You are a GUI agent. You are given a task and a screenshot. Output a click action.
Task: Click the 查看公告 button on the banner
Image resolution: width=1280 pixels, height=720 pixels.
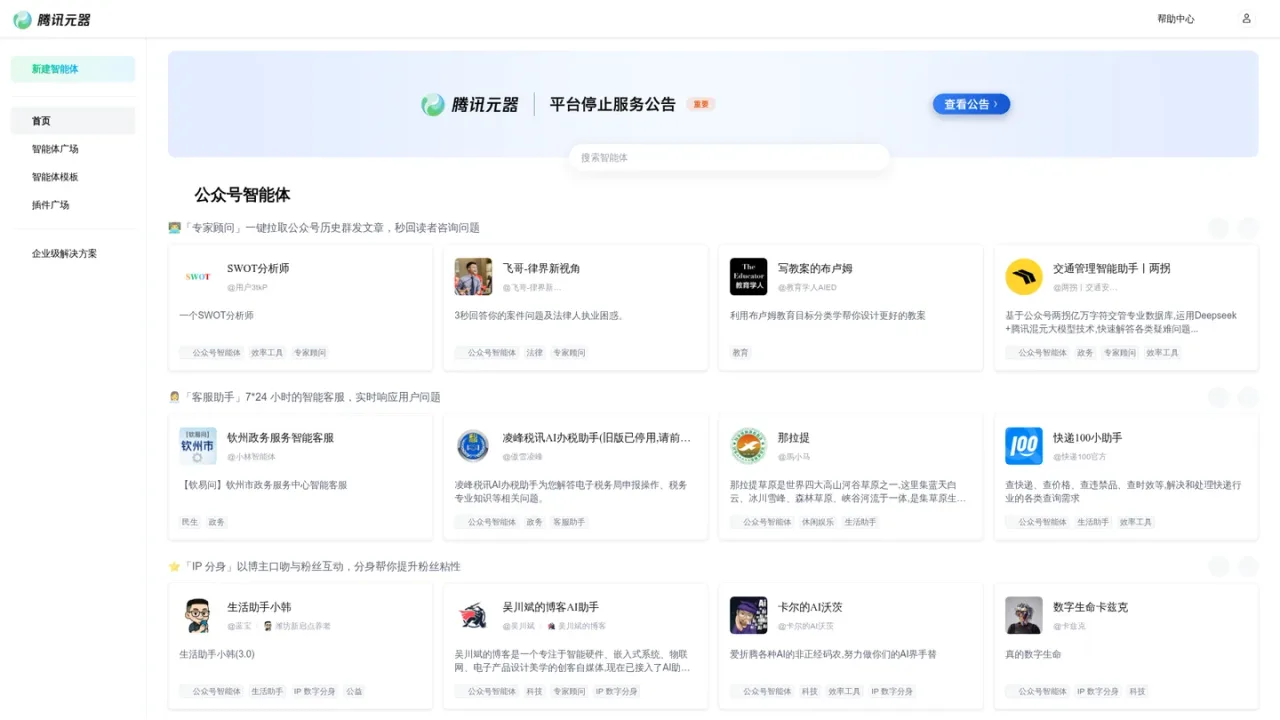point(971,104)
